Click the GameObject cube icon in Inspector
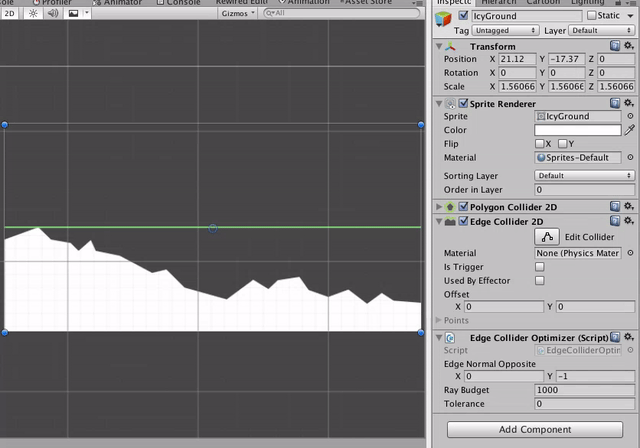 tap(443, 19)
